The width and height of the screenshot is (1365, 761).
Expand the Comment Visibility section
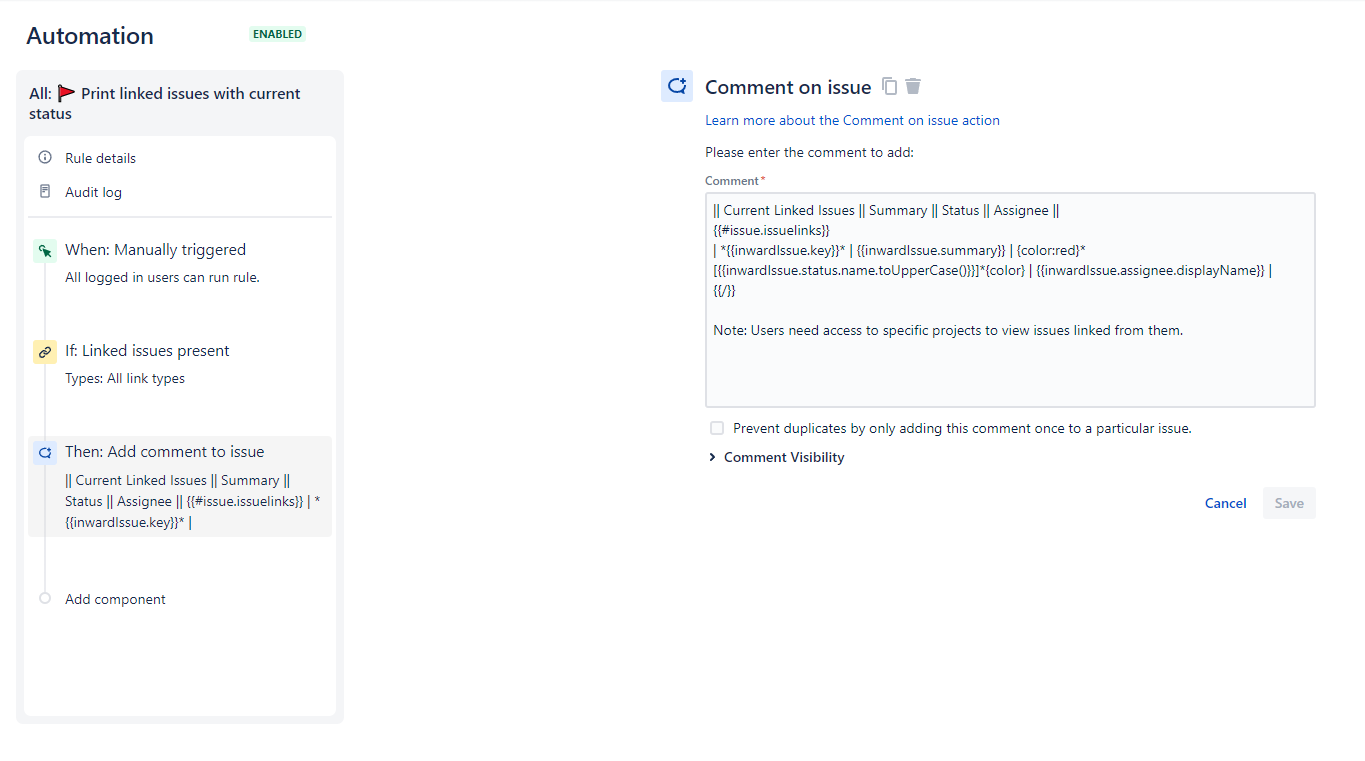(777, 457)
